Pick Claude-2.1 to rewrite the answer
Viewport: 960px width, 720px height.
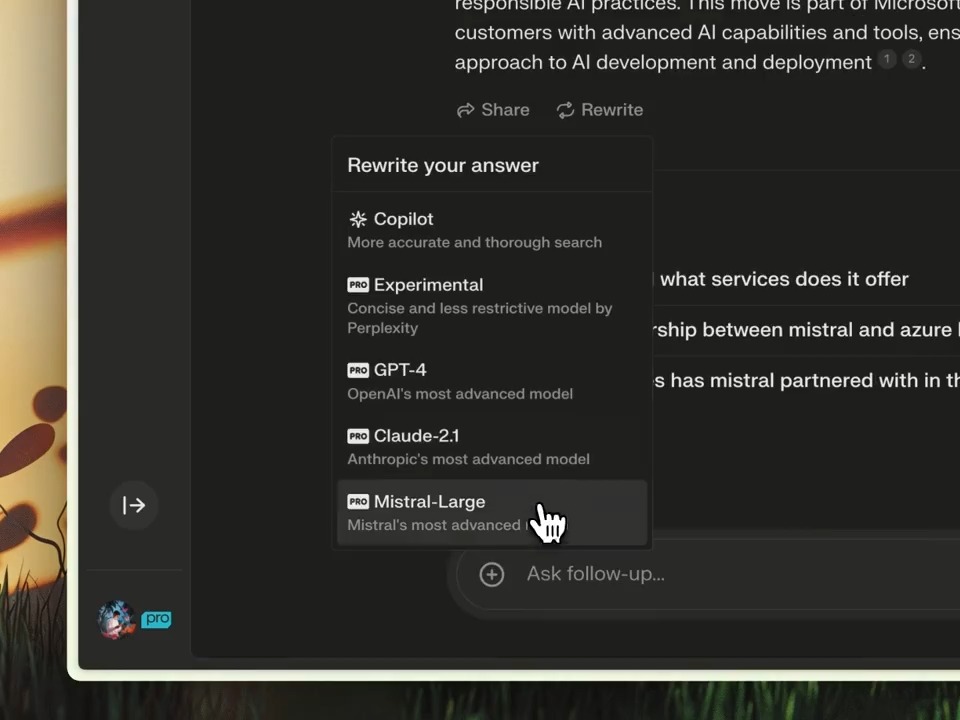click(468, 446)
